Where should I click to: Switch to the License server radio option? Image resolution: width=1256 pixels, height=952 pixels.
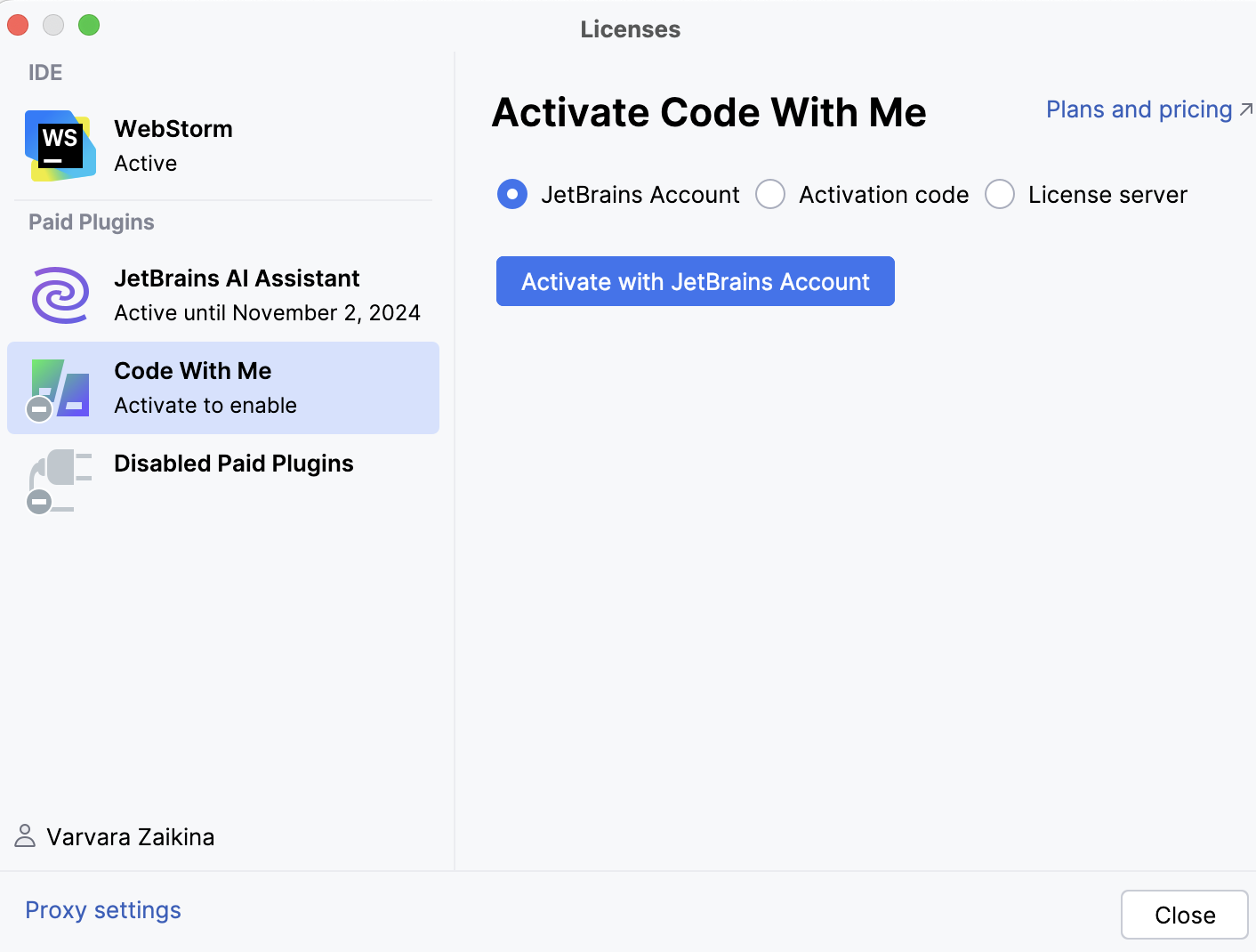click(1000, 194)
